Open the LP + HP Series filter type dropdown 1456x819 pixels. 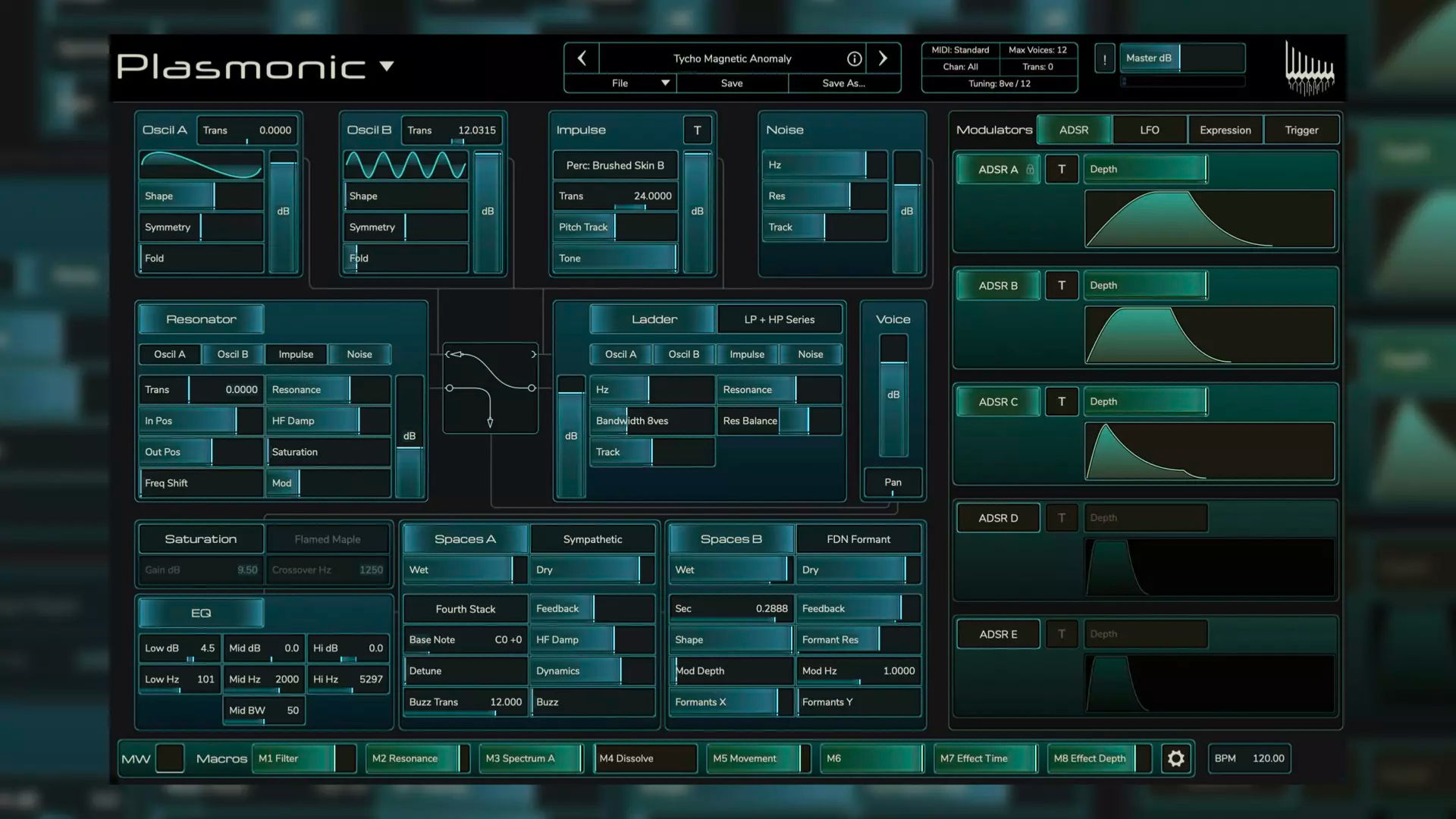tap(780, 319)
